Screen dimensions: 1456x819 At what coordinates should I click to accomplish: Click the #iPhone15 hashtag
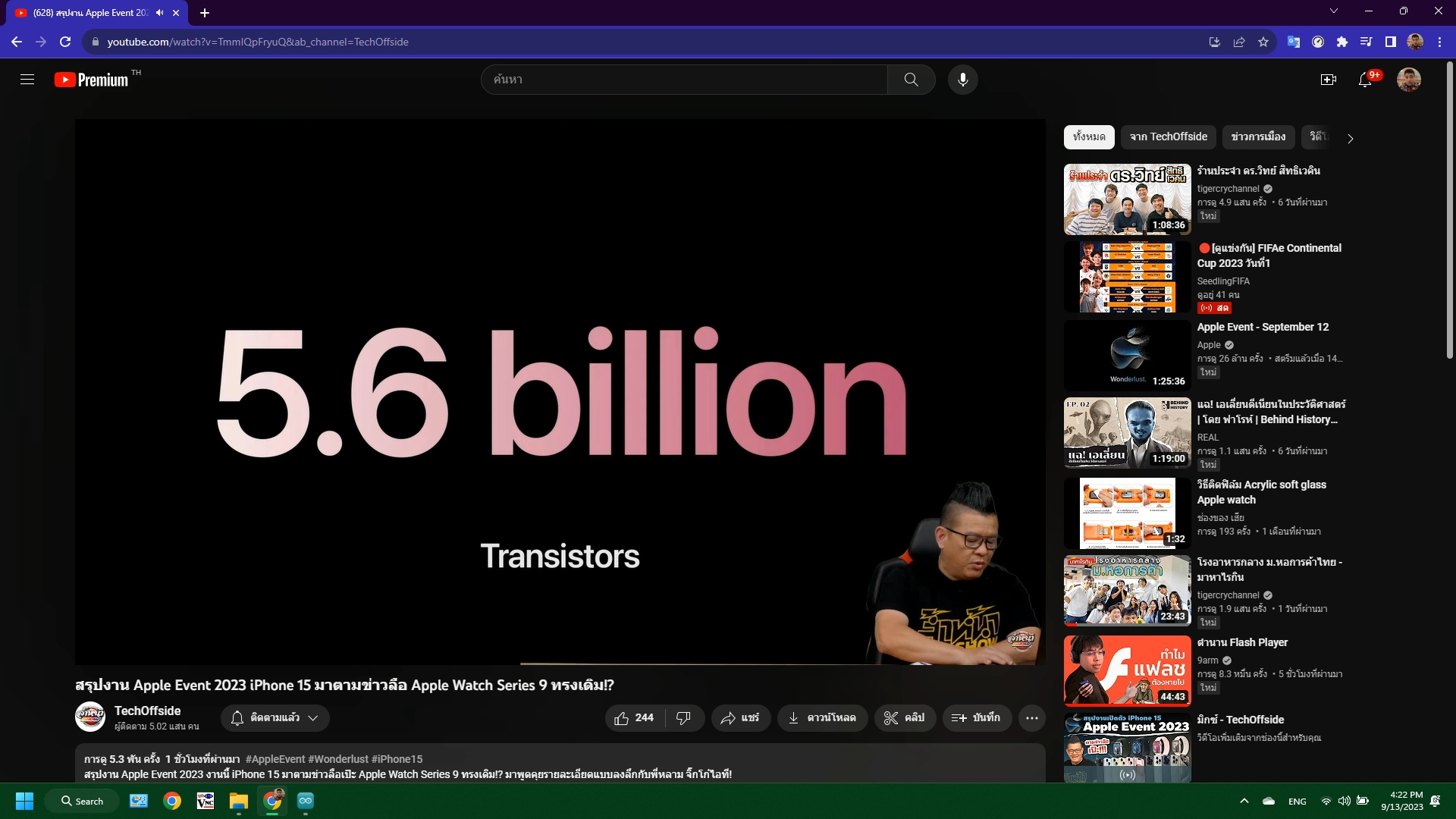tap(397, 759)
